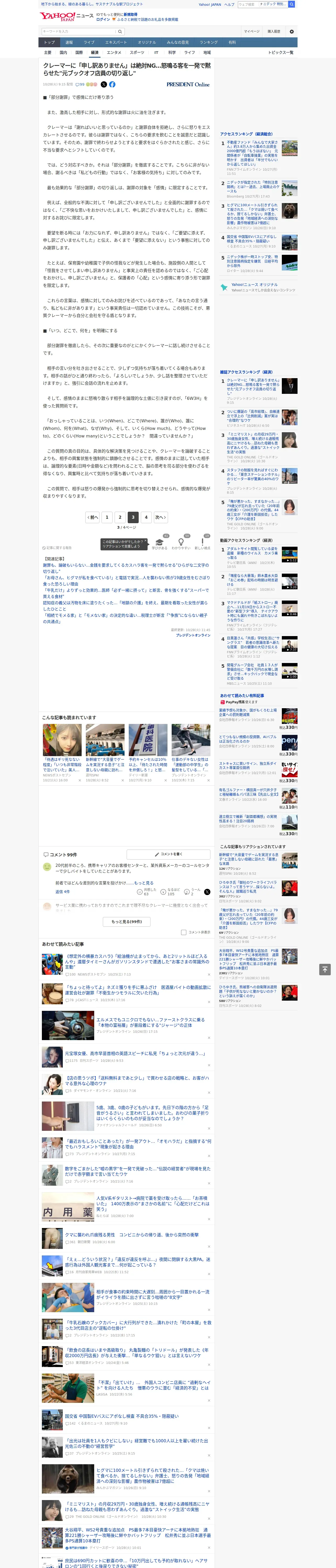Select the IT category
336x1568 pixels.
156,52
